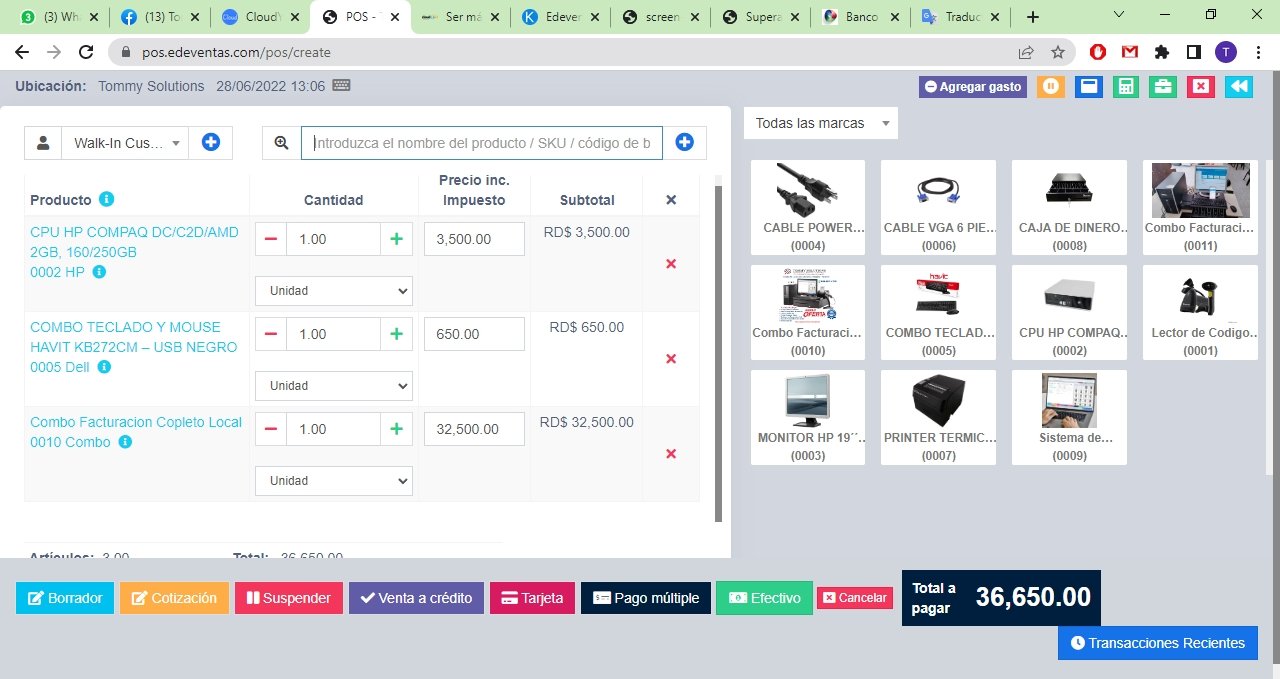Screen dimensions: 1280x679
Task: Click info icon beside 0002 HP
Action: tap(99, 272)
